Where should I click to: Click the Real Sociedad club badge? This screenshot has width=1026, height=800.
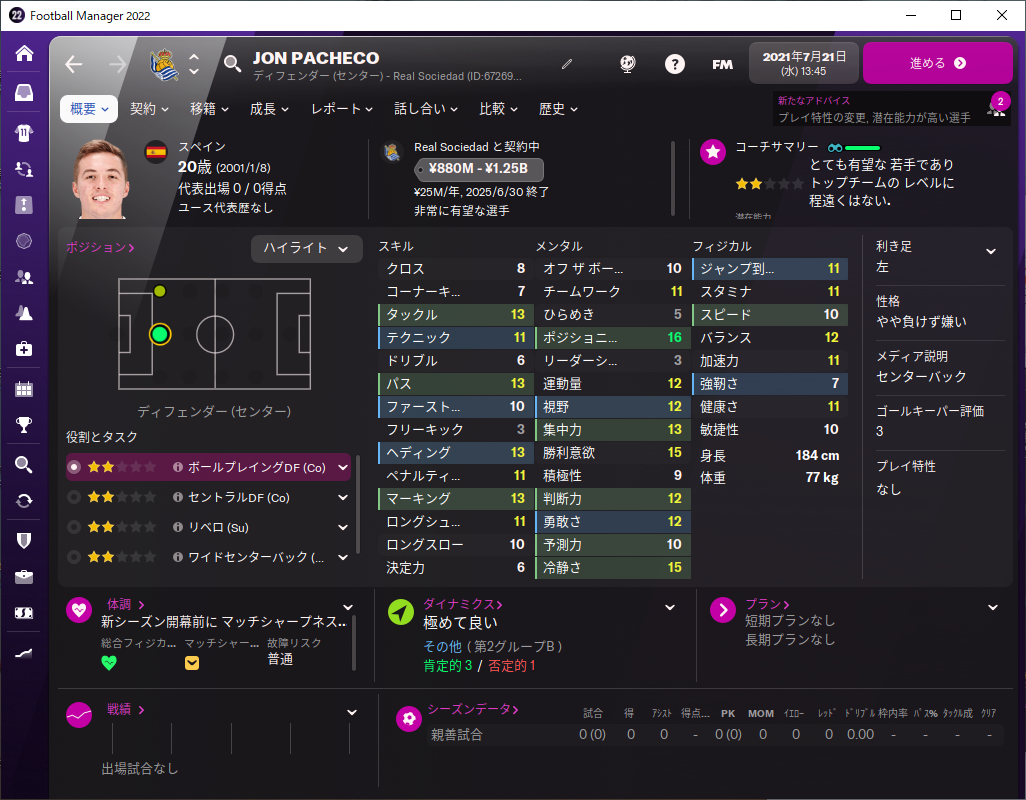(x=164, y=64)
